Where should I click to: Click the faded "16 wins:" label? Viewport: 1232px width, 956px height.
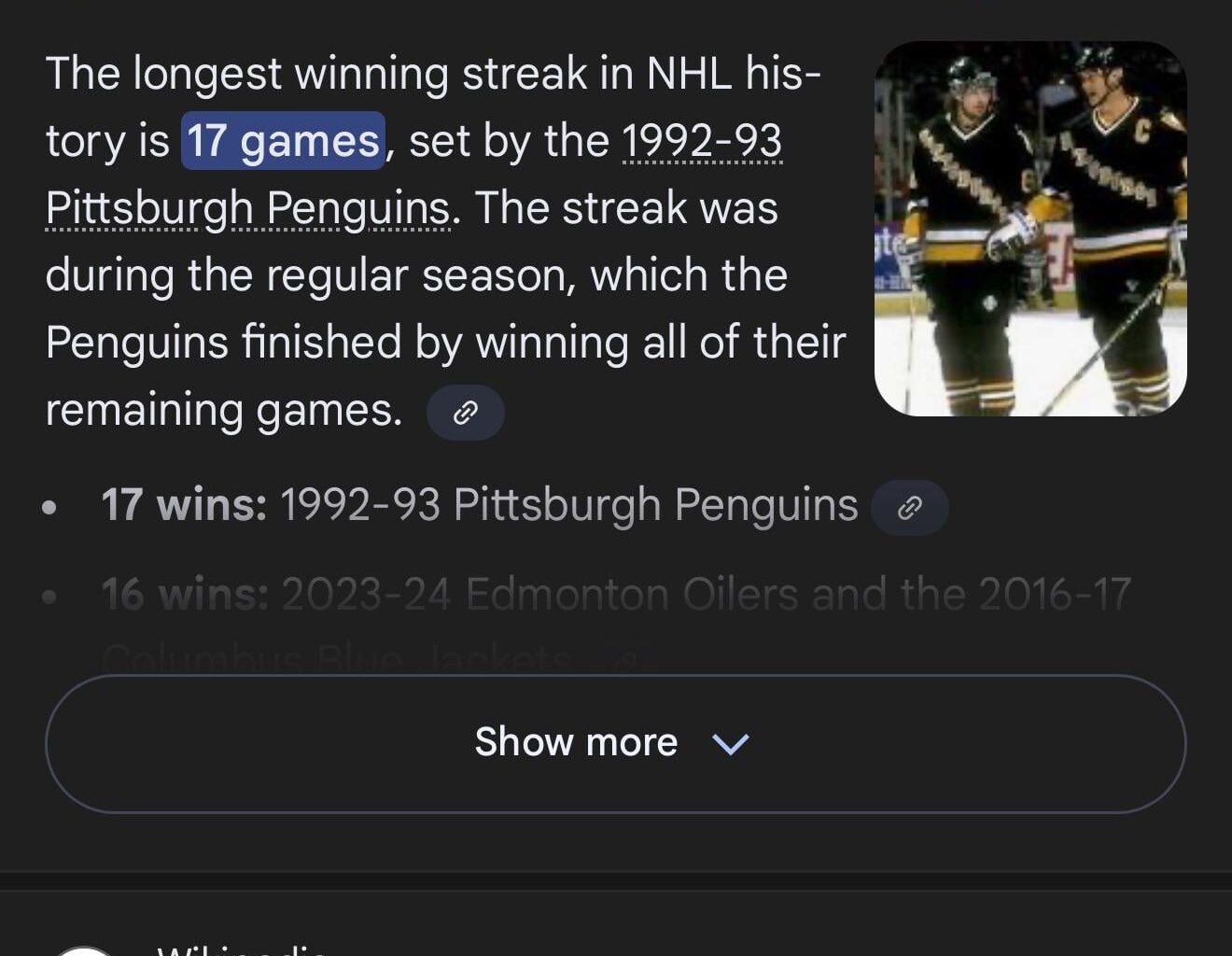pos(185,595)
